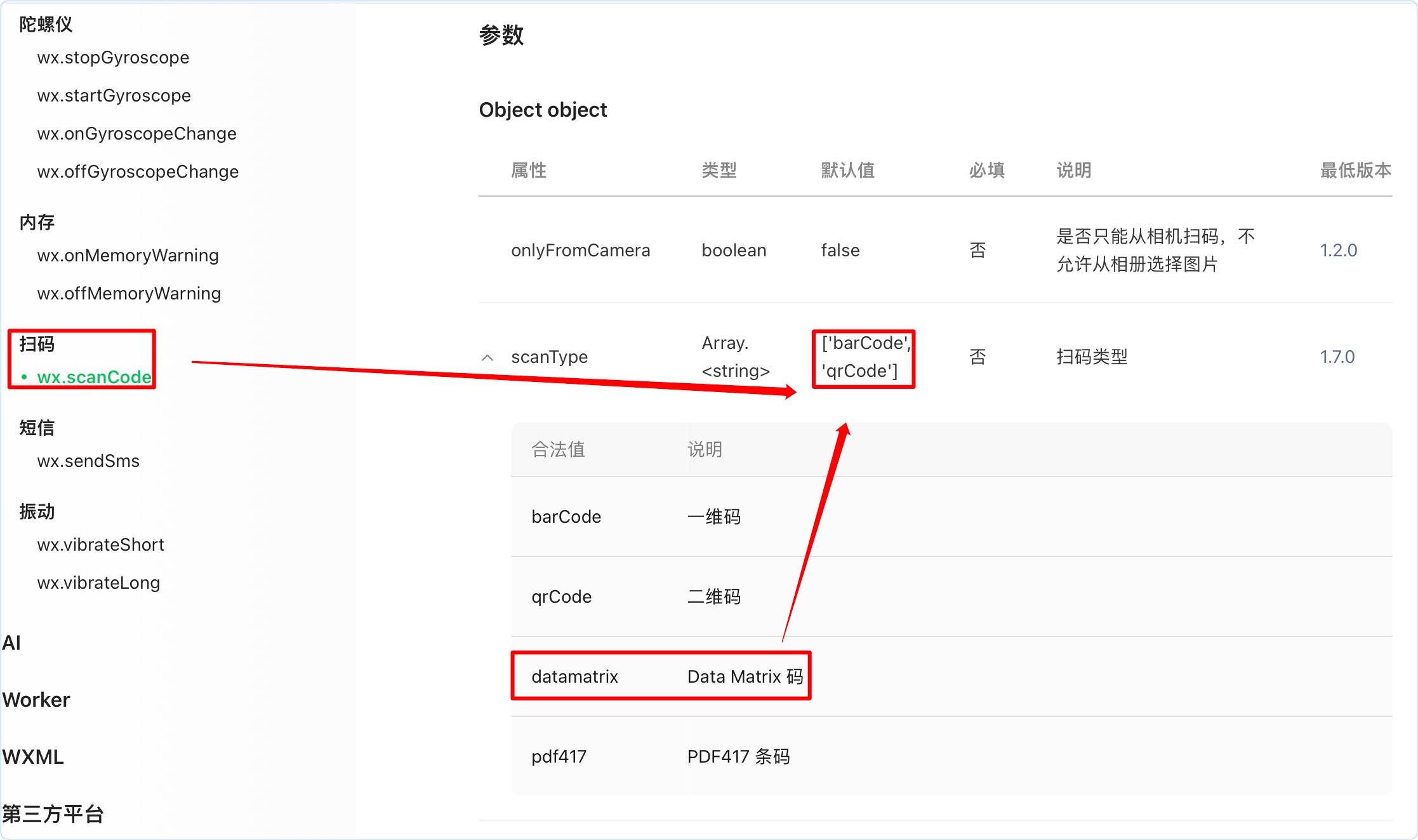
Task: Expand the AI sidebar section
Action: point(11,643)
